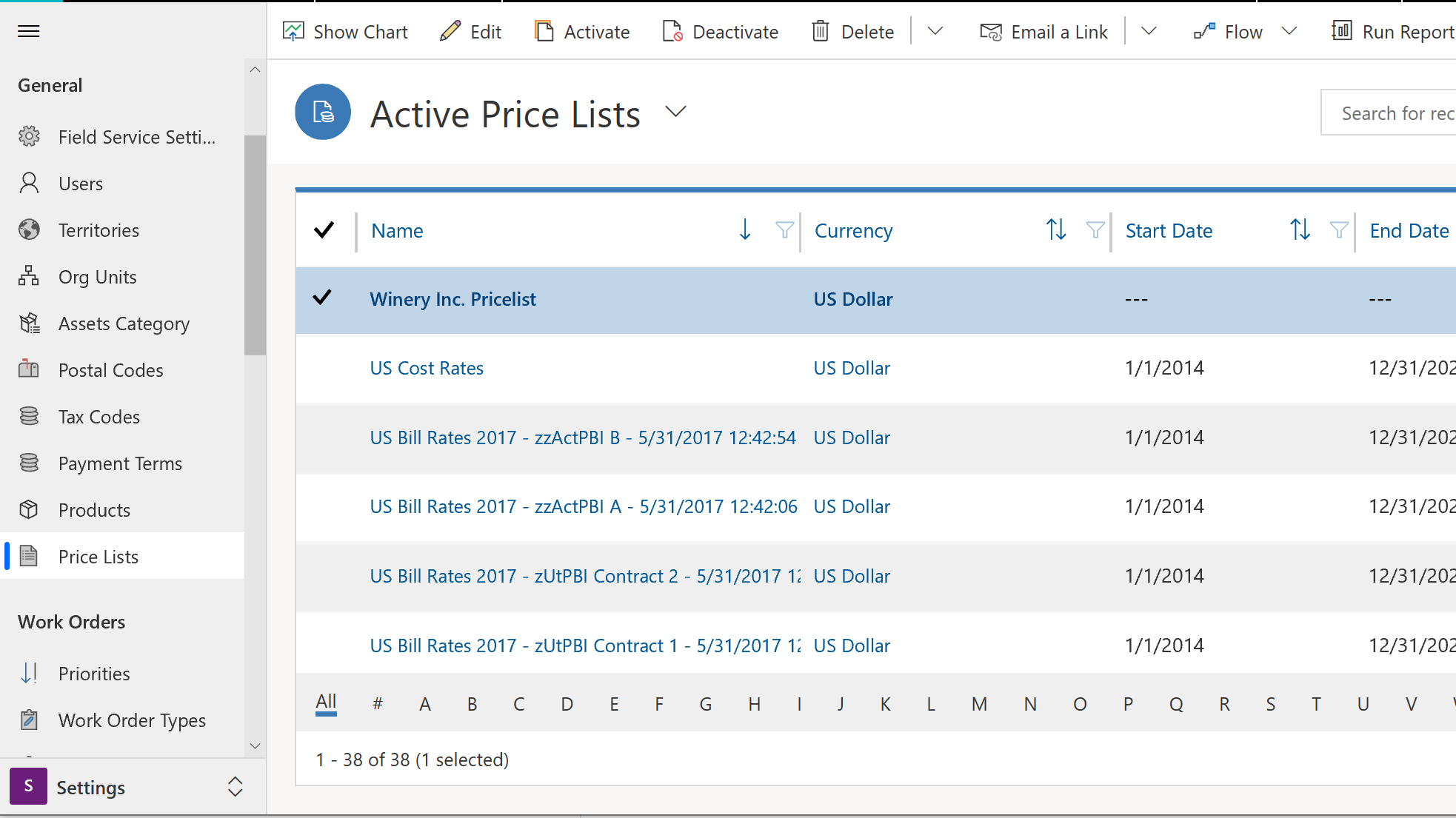Open the Delete more options dropdown
Image resolution: width=1456 pixels, height=818 pixels.
tap(935, 31)
